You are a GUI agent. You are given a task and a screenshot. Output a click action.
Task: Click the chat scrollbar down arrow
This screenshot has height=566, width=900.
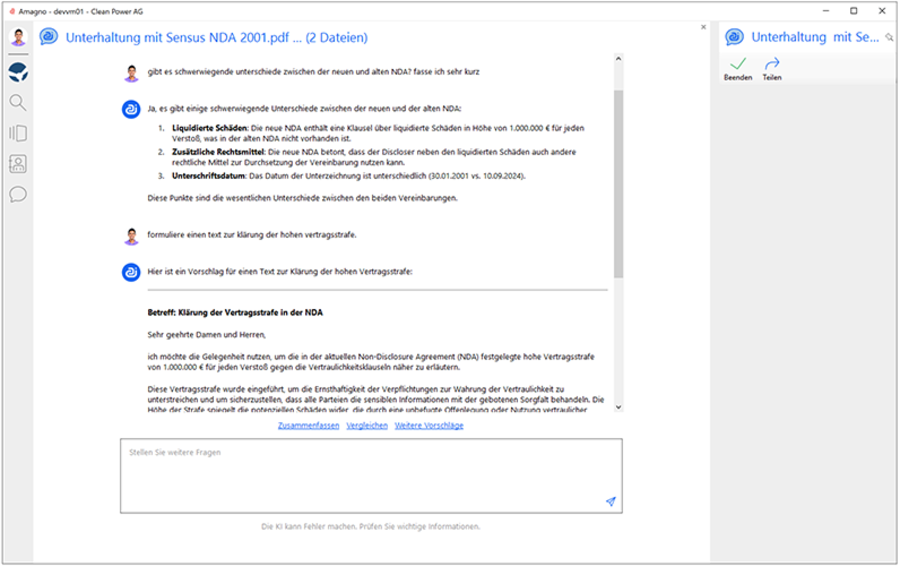point(618,407)
